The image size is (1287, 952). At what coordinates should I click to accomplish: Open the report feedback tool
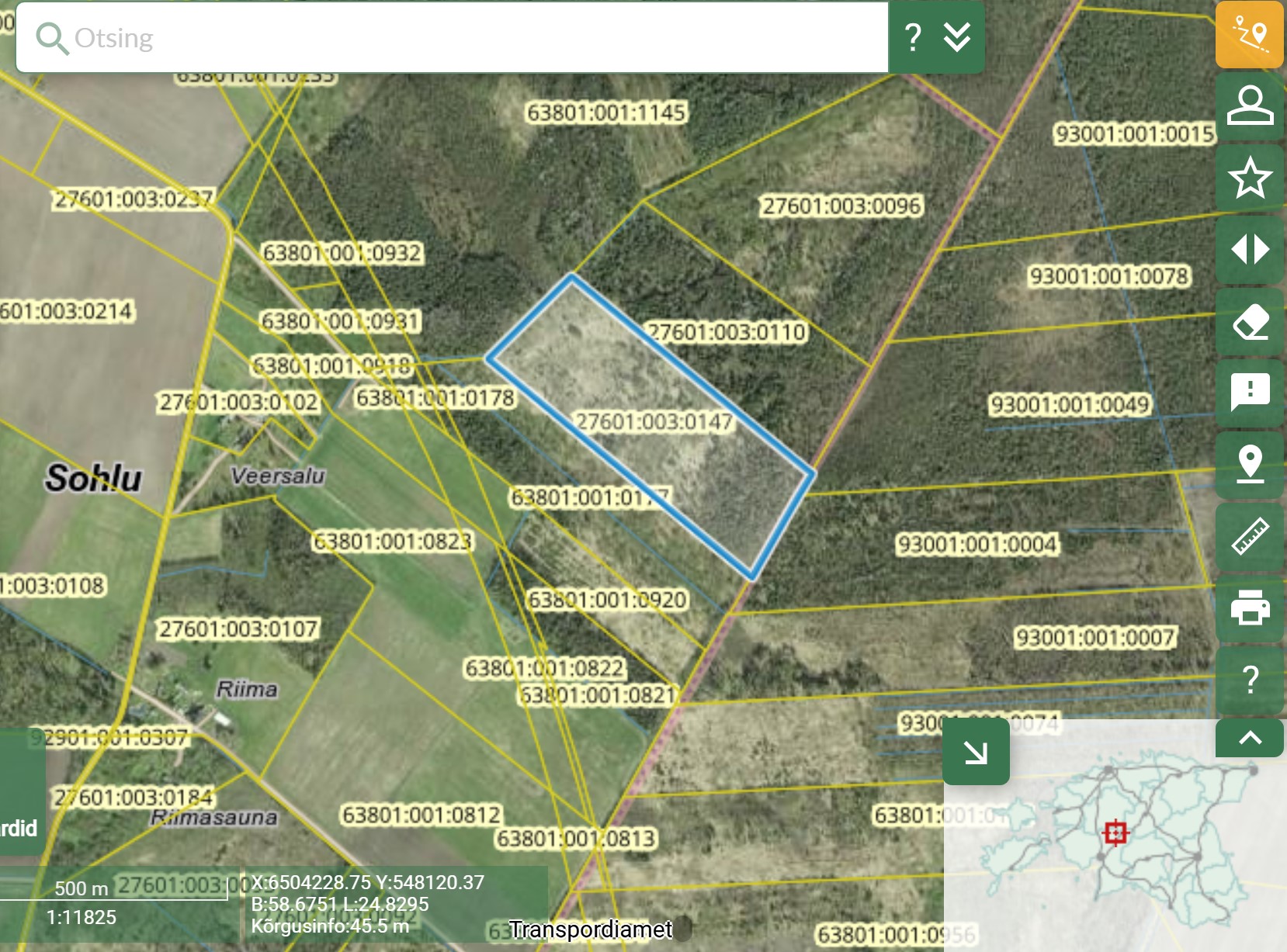pyautogui.click(x=1249, y=393)
